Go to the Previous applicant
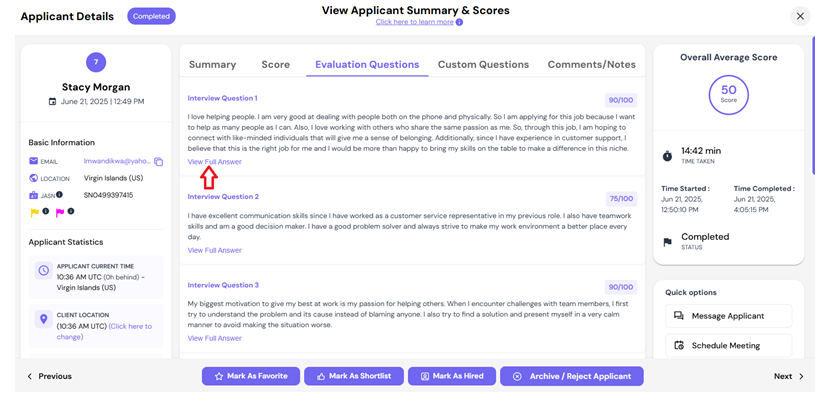 click(x=49, y=376)
